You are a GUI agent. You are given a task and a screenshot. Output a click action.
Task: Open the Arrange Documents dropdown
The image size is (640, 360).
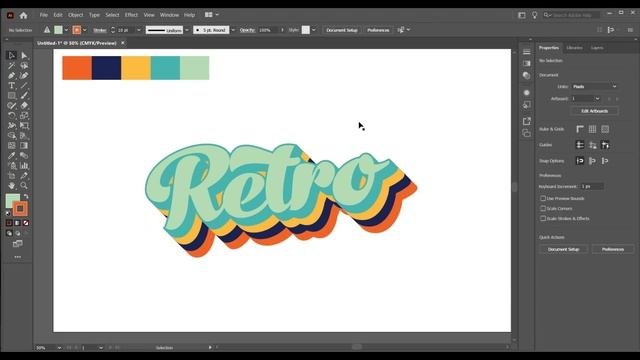click(211, 15)
